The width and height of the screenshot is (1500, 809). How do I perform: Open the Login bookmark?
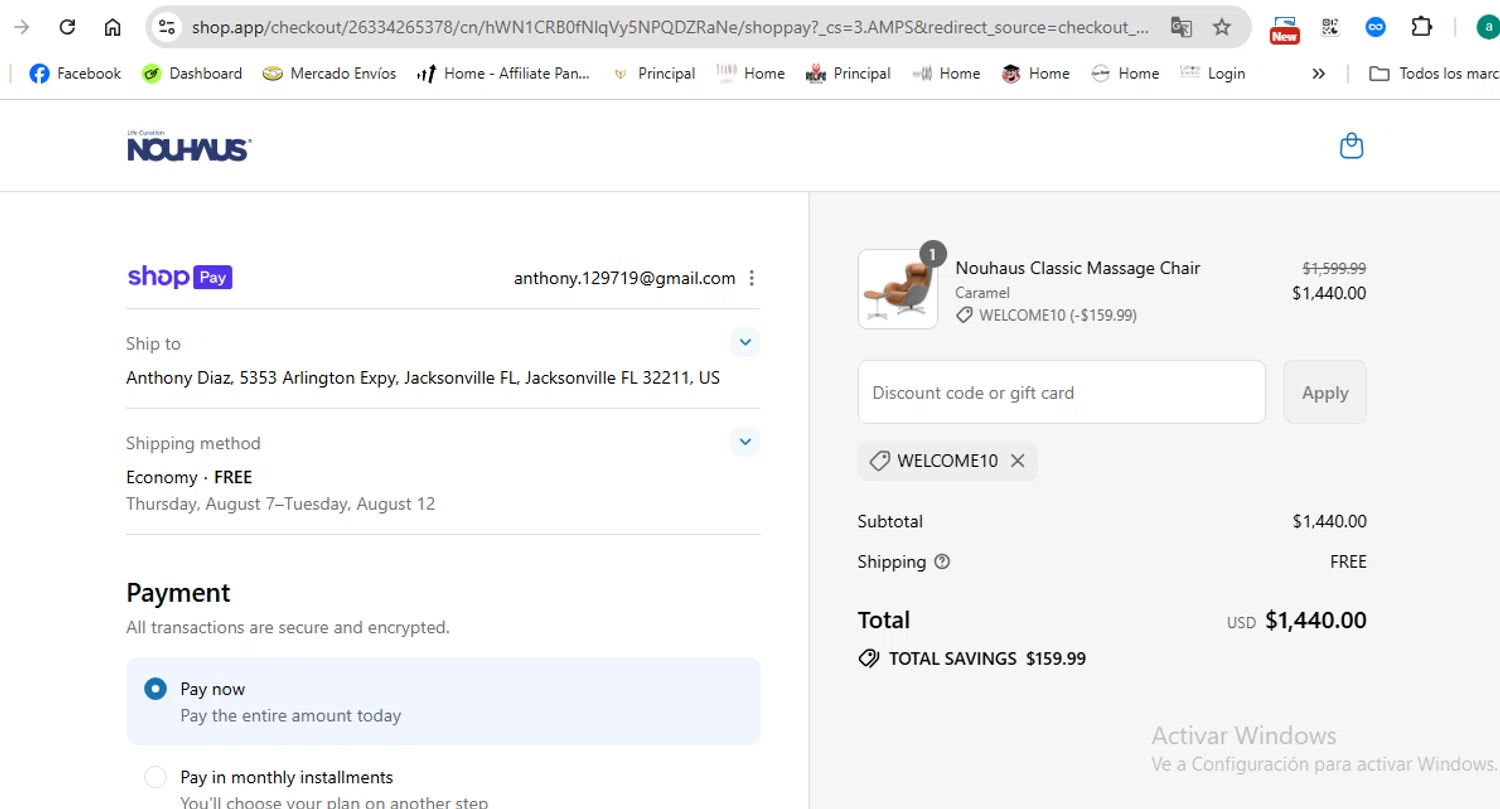click(x=1212, y=73)
